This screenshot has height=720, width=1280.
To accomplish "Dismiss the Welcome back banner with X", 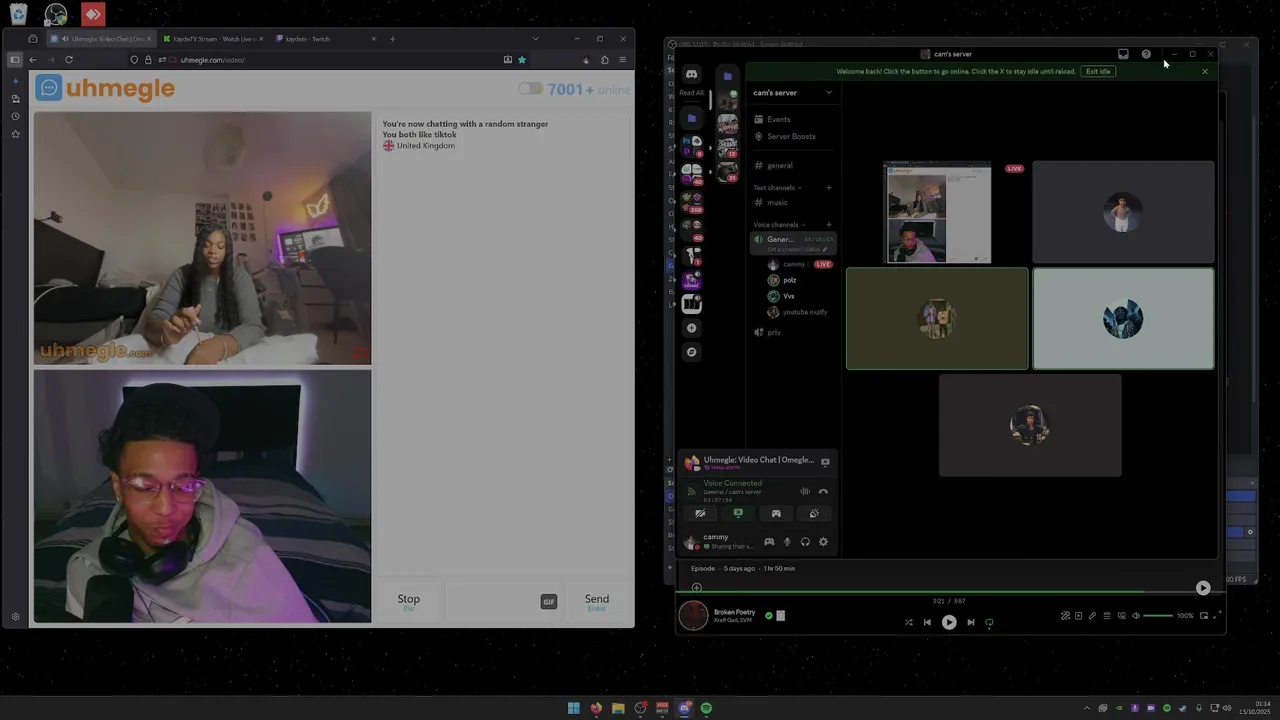I will pos(1205,71).
